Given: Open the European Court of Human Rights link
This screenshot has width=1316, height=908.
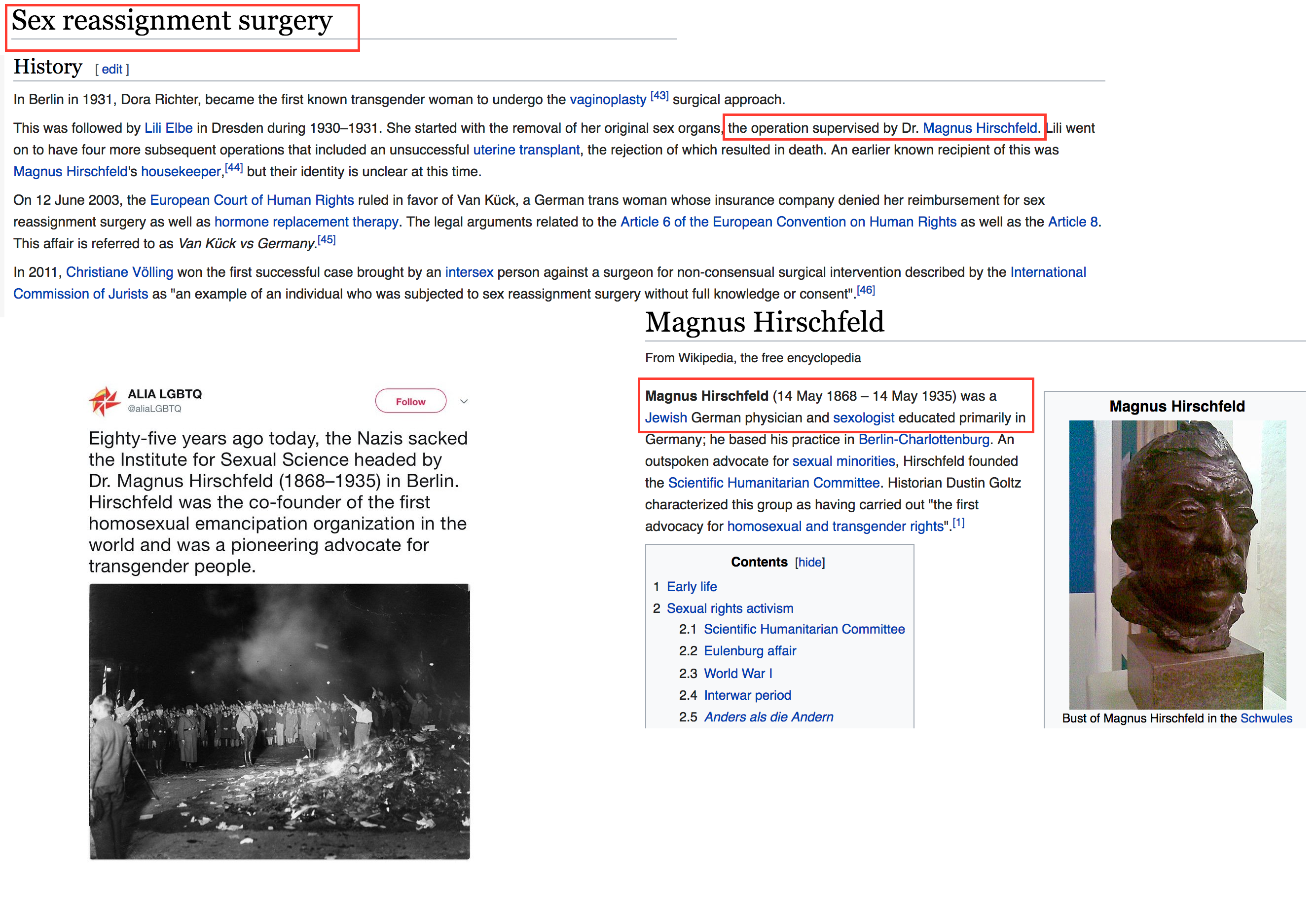Looking at the screenshot, I should 252,200.
